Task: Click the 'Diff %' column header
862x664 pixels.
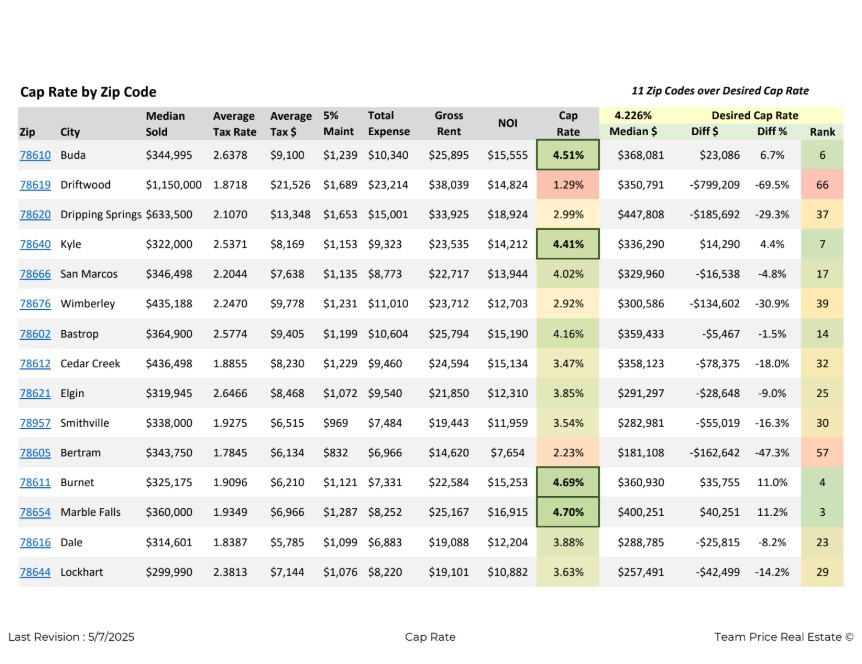Action: [x=772, y=131]
